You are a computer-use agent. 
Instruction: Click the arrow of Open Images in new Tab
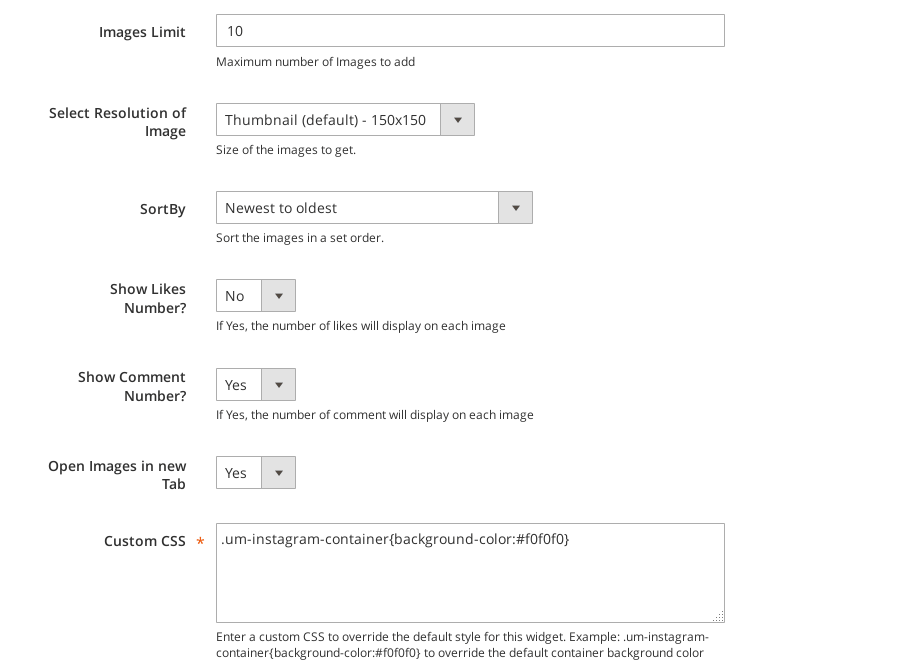pyautogui.click(x=278, y=473)
